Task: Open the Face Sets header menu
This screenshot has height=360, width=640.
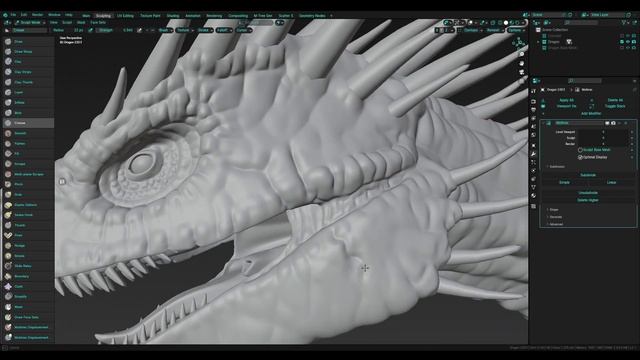Action: [98, 23]
